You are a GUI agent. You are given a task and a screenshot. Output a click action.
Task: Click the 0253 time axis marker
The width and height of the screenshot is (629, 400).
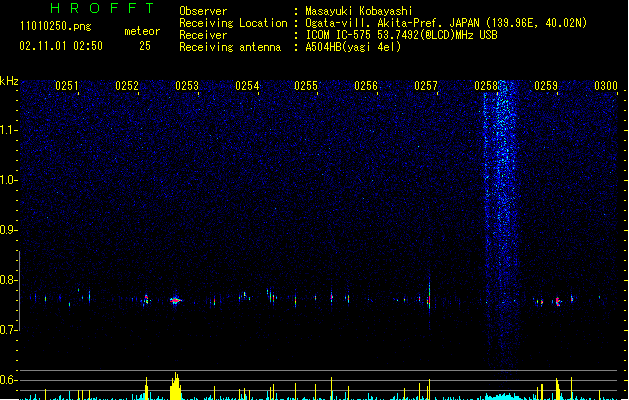tap(187, 86)
